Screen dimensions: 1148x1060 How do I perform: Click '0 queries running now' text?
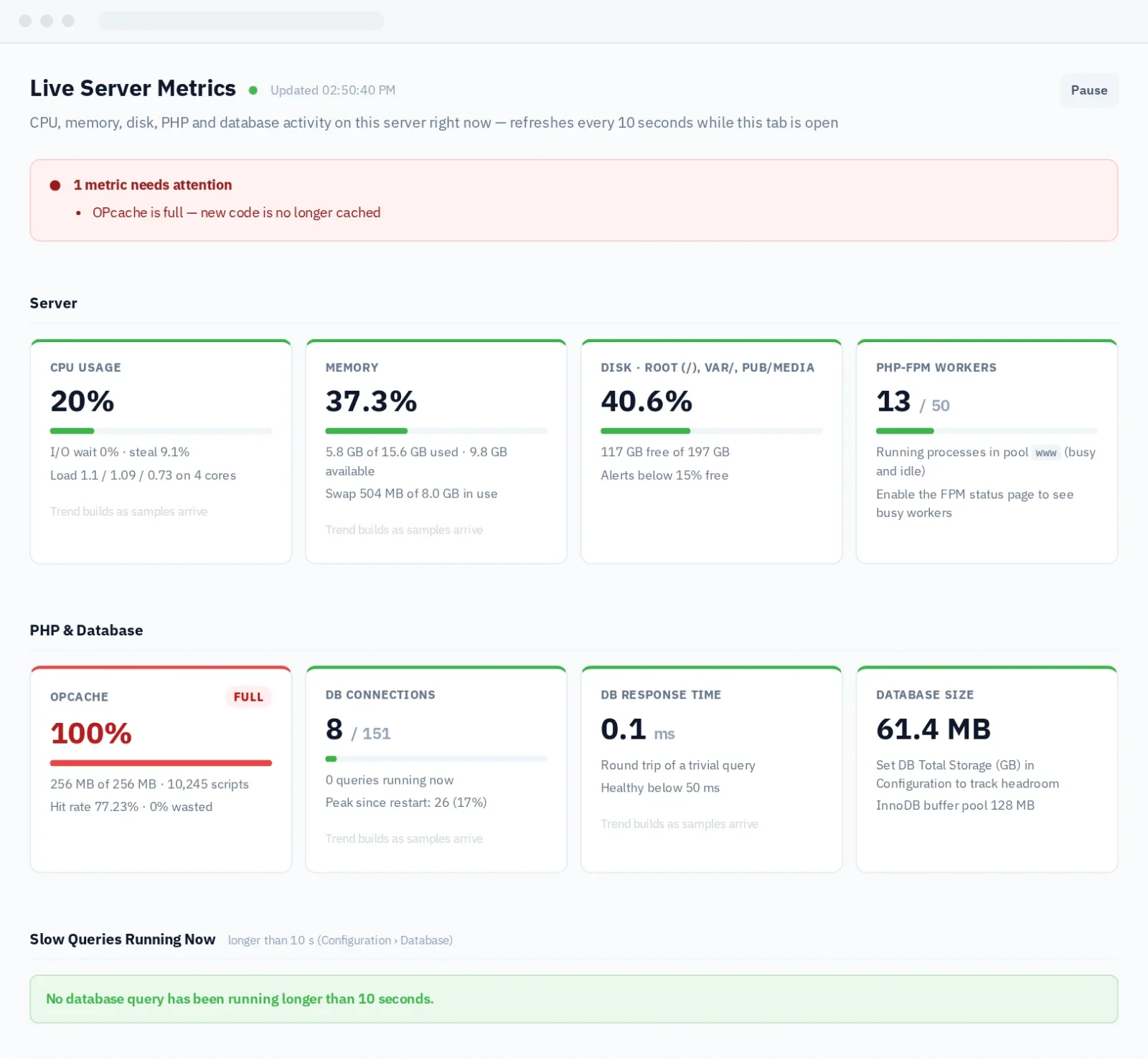(390, 780)
